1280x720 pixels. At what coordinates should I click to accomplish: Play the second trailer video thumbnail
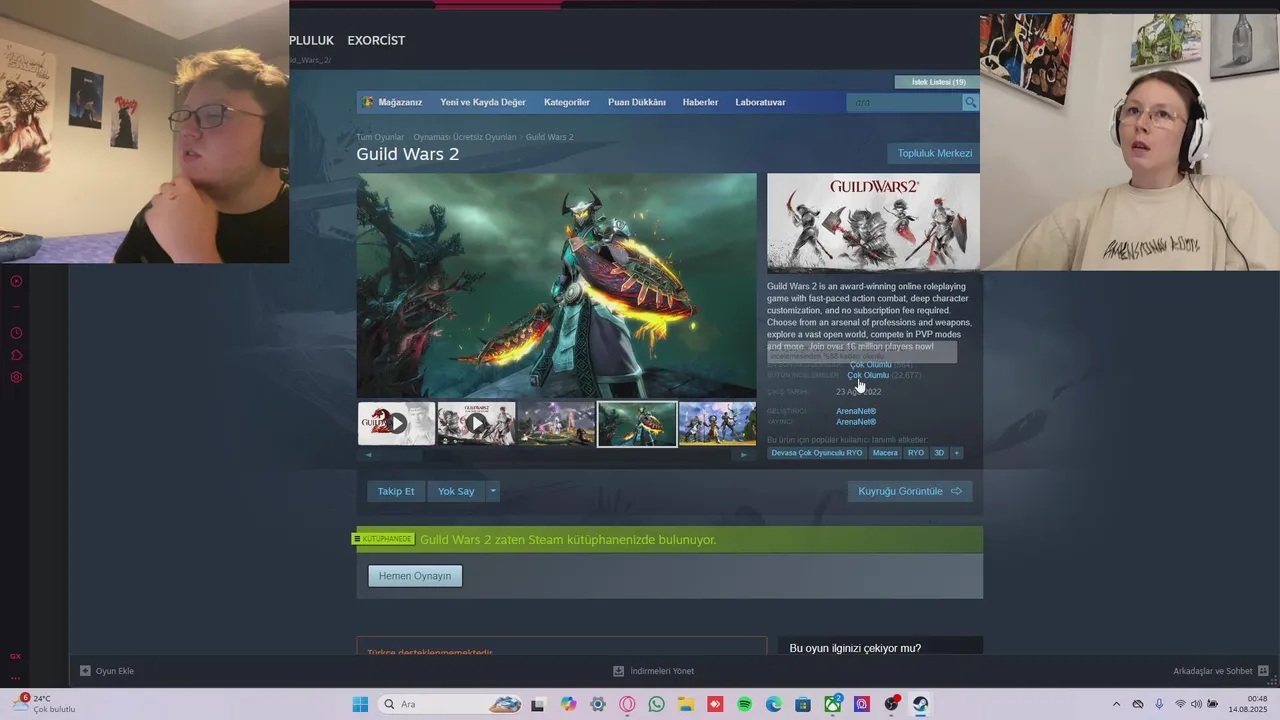coord(476,424)
